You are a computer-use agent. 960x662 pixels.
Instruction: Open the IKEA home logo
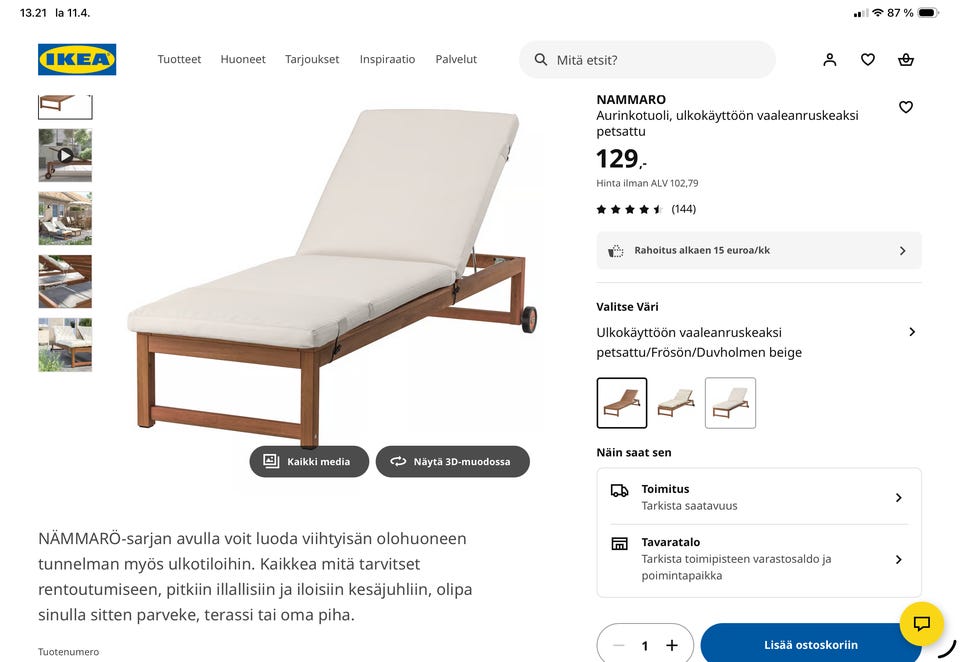[x=77, y=59]
